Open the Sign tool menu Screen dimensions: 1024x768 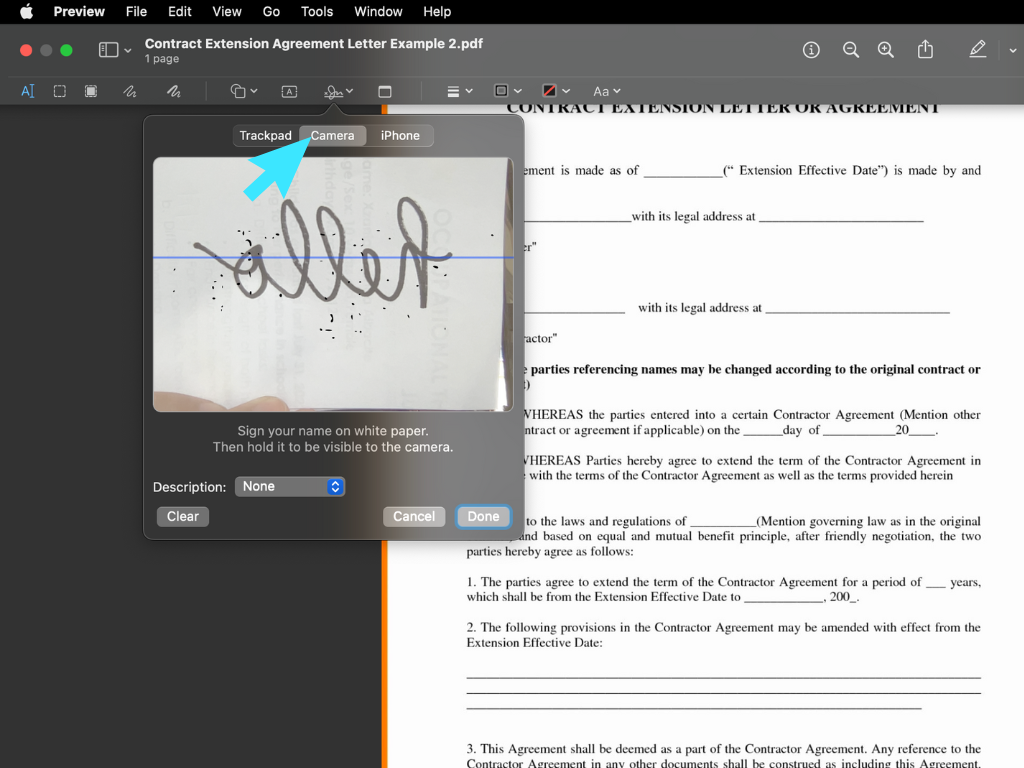[x=338, y=91]
